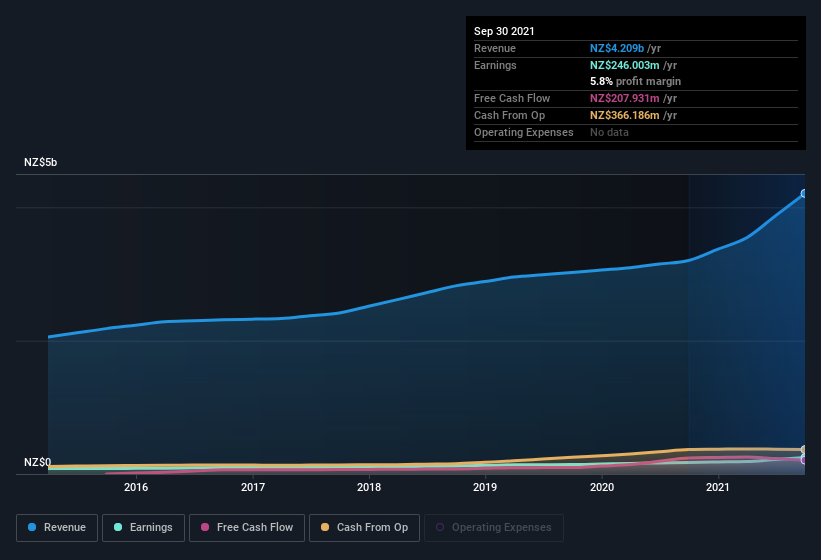
Task: Click the Revenue endpoint marker on chart
Action: (x=804, y=194)
